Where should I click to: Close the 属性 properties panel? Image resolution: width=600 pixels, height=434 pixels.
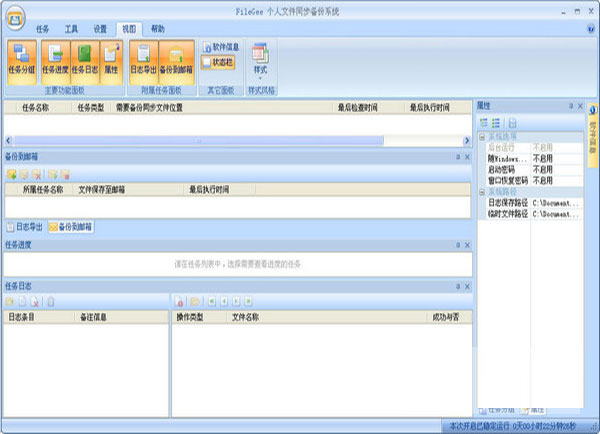click(580, 106)
